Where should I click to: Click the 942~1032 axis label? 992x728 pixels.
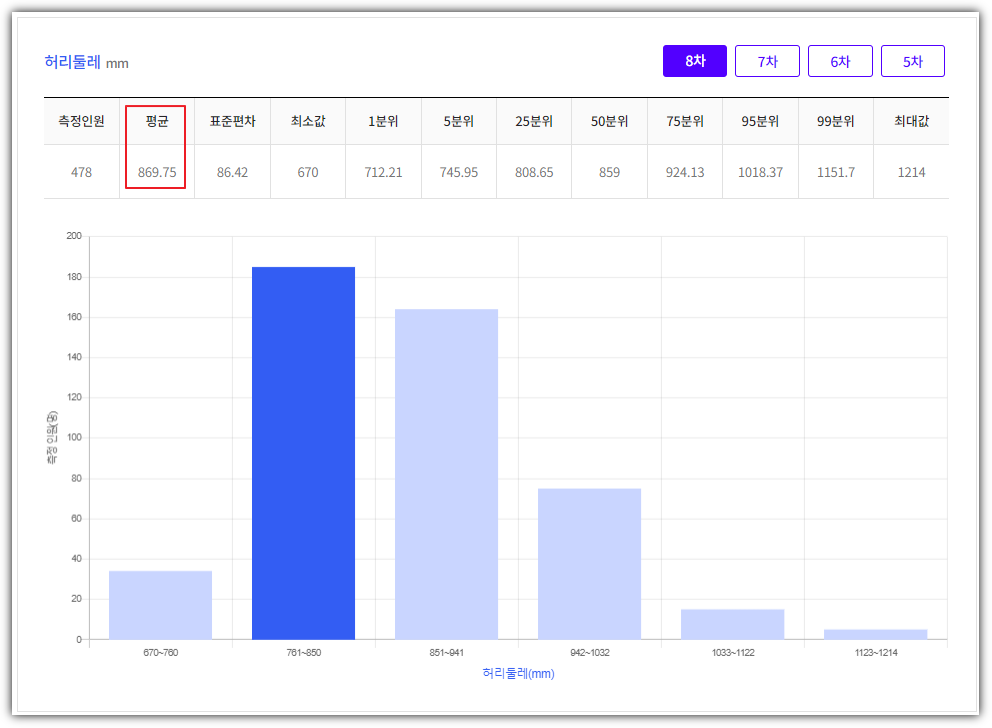(x=590, y=653)
